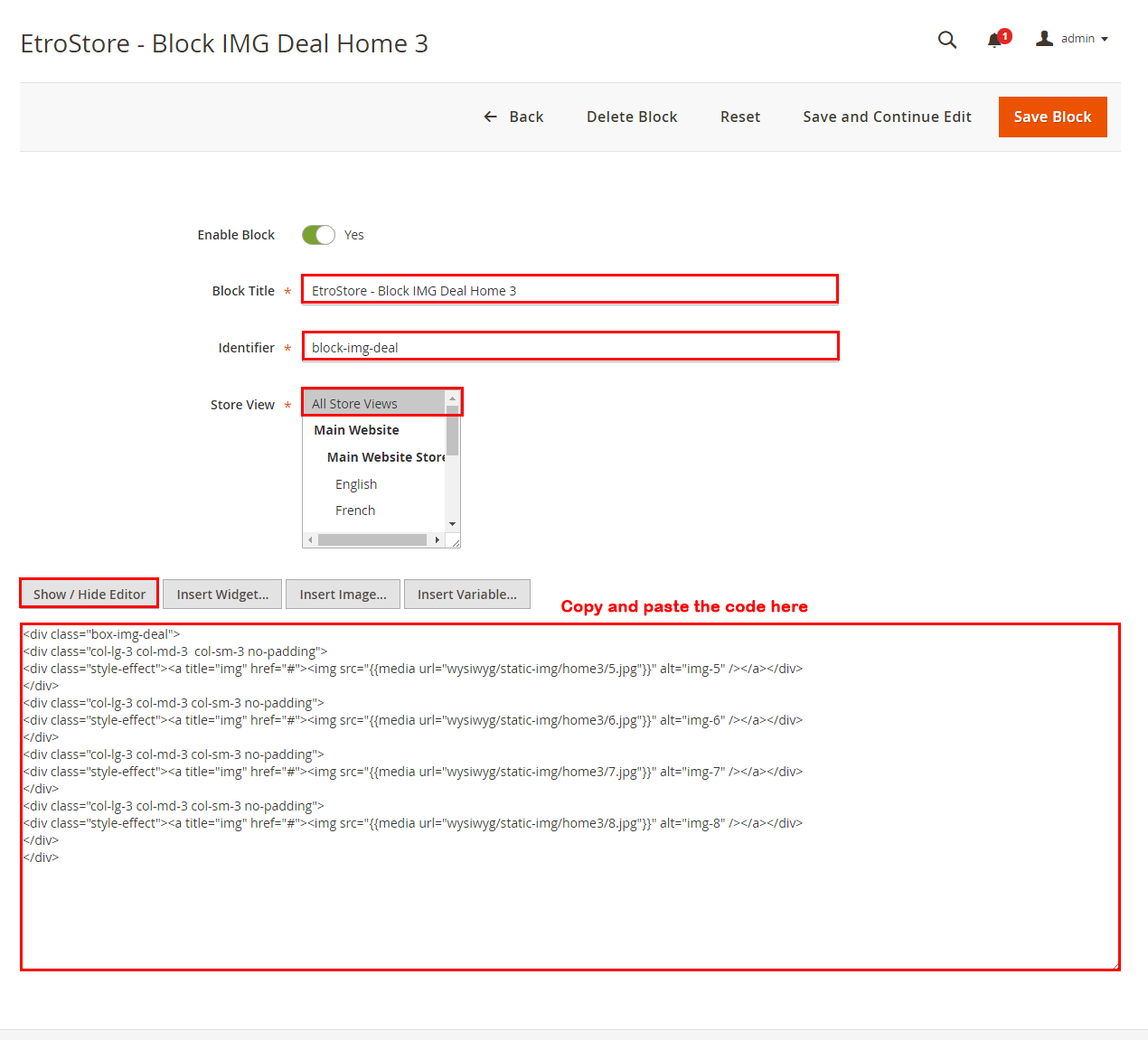Select Main Website in Store View list
Screen dimensions: 1148x1040
[x=373, y=430]
